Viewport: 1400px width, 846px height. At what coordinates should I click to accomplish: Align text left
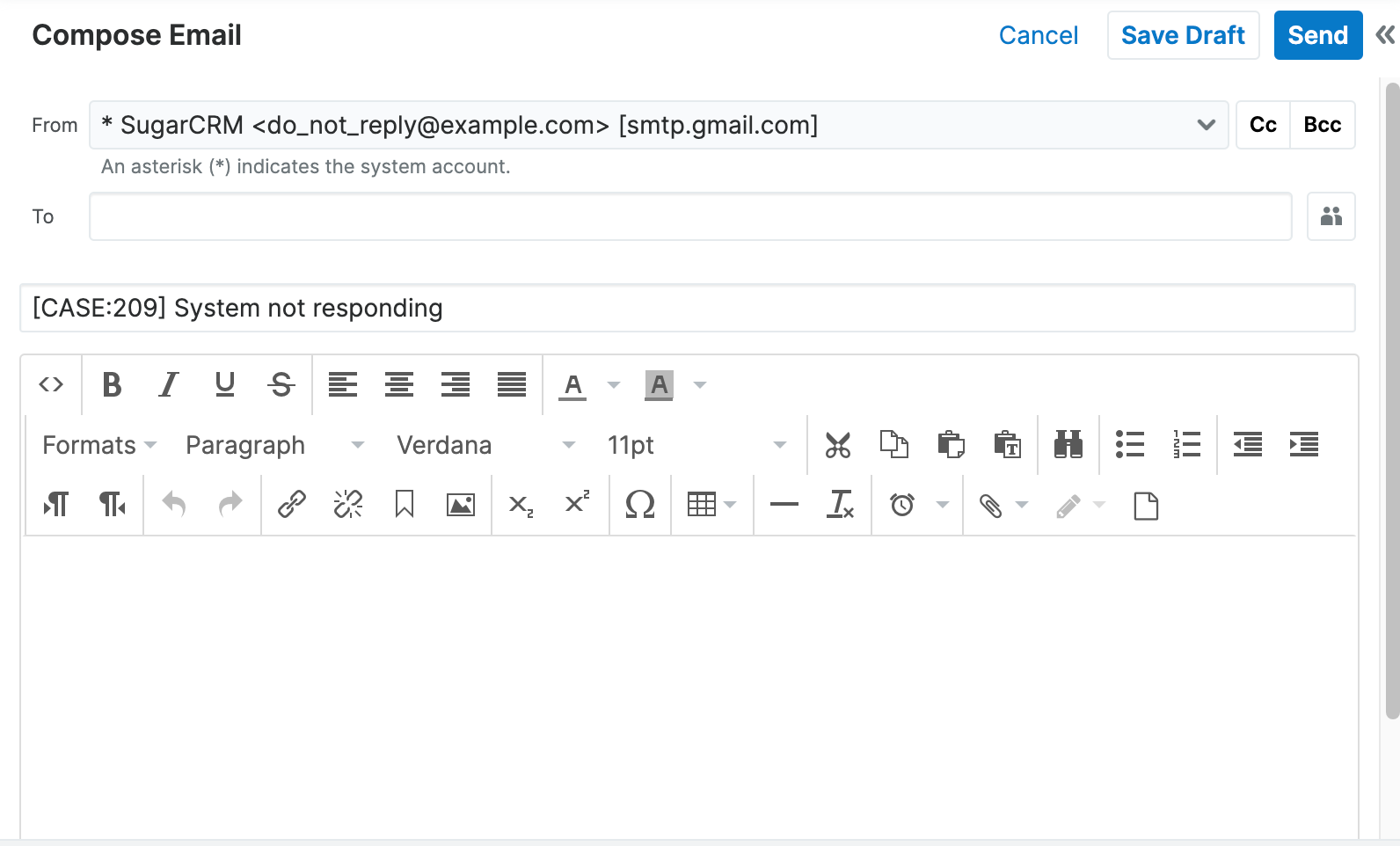point(342,384)
